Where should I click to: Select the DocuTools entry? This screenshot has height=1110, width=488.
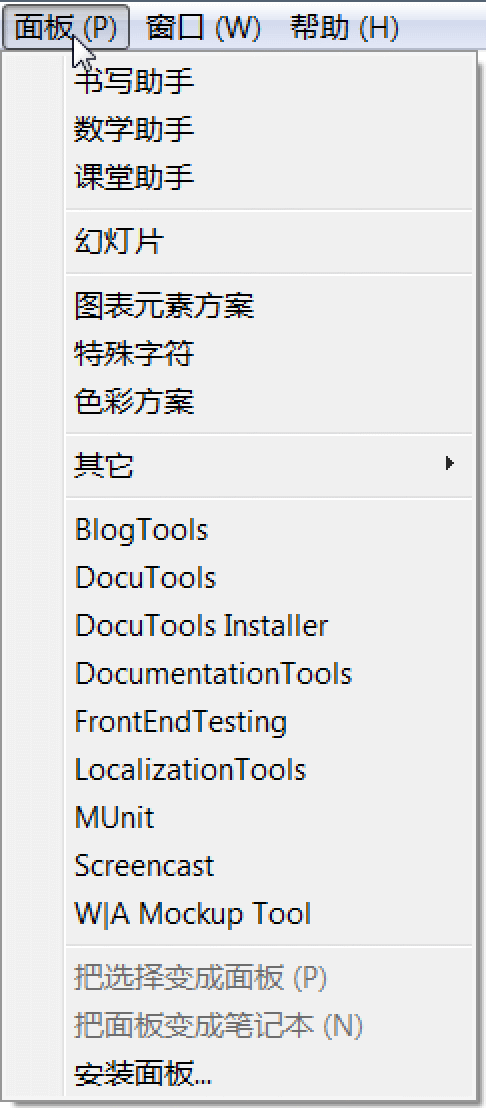269,578
